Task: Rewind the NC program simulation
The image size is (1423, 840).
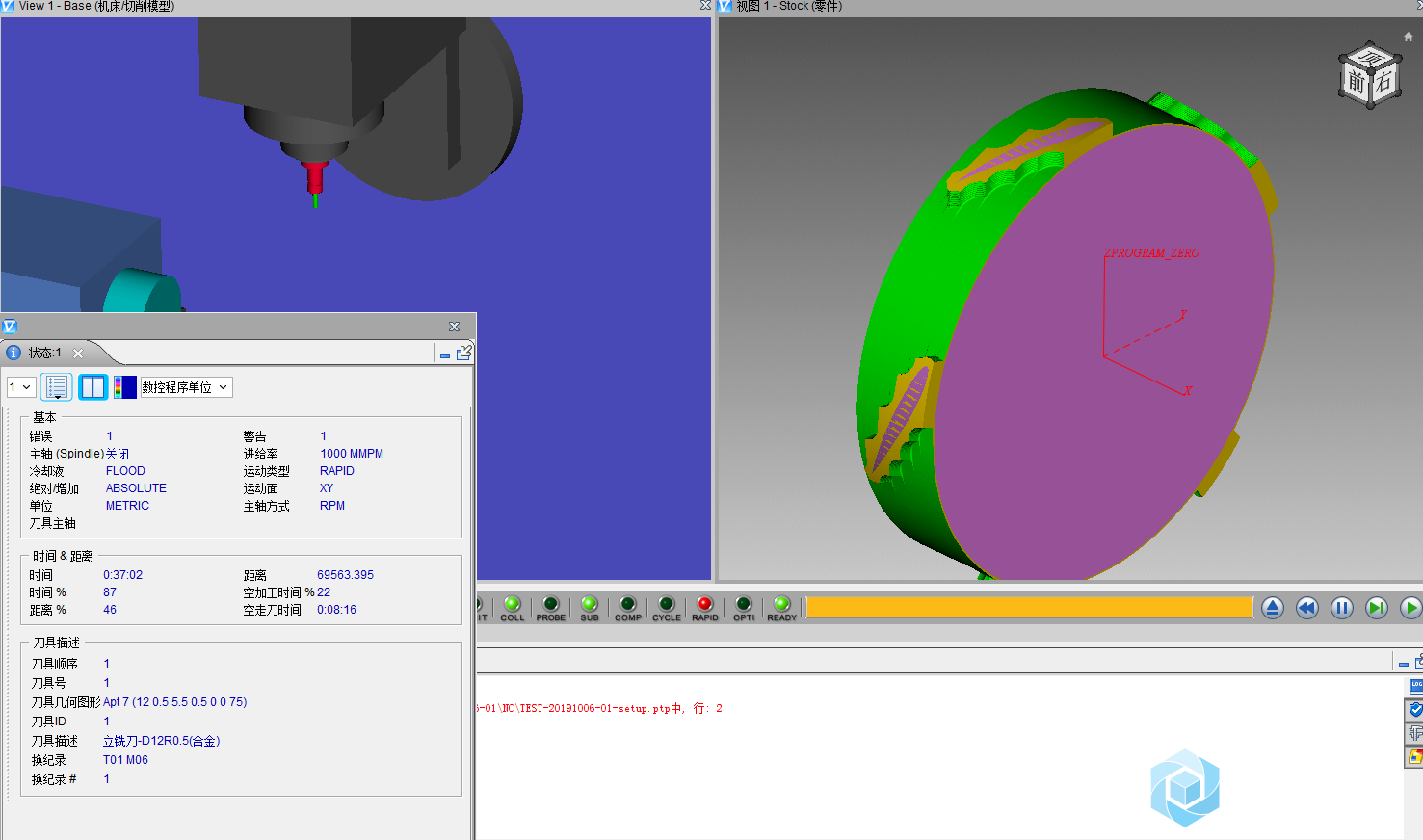Action: [x=1307, y=608]
